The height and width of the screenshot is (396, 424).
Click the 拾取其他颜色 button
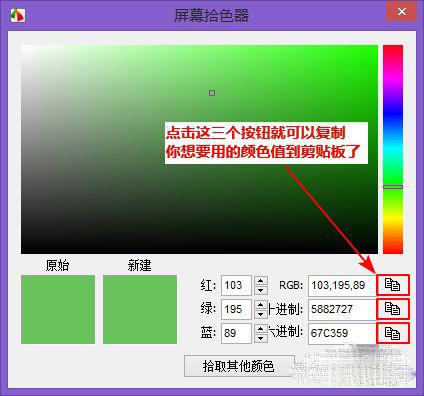pos(239,366)
